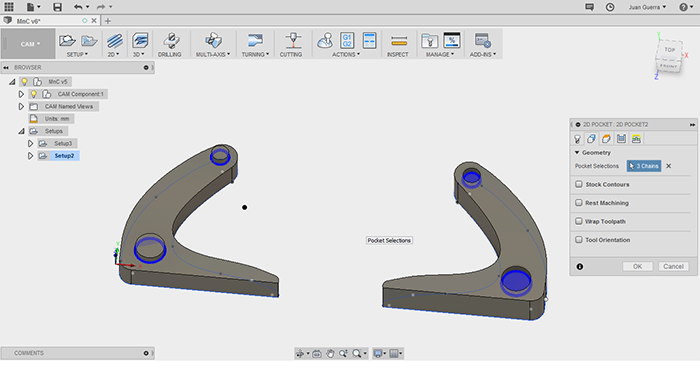Expand the Setup3 tree node
The image size is (700, 373).
point(30,143)
